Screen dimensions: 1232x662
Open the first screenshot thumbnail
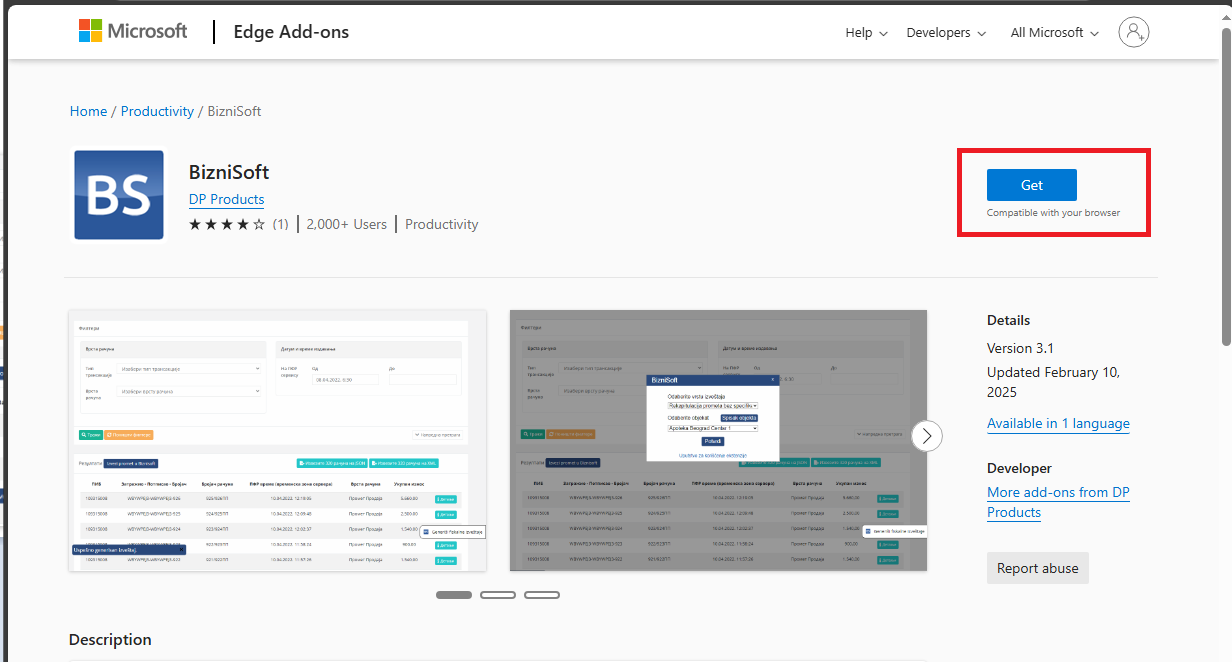pos(277,440)
